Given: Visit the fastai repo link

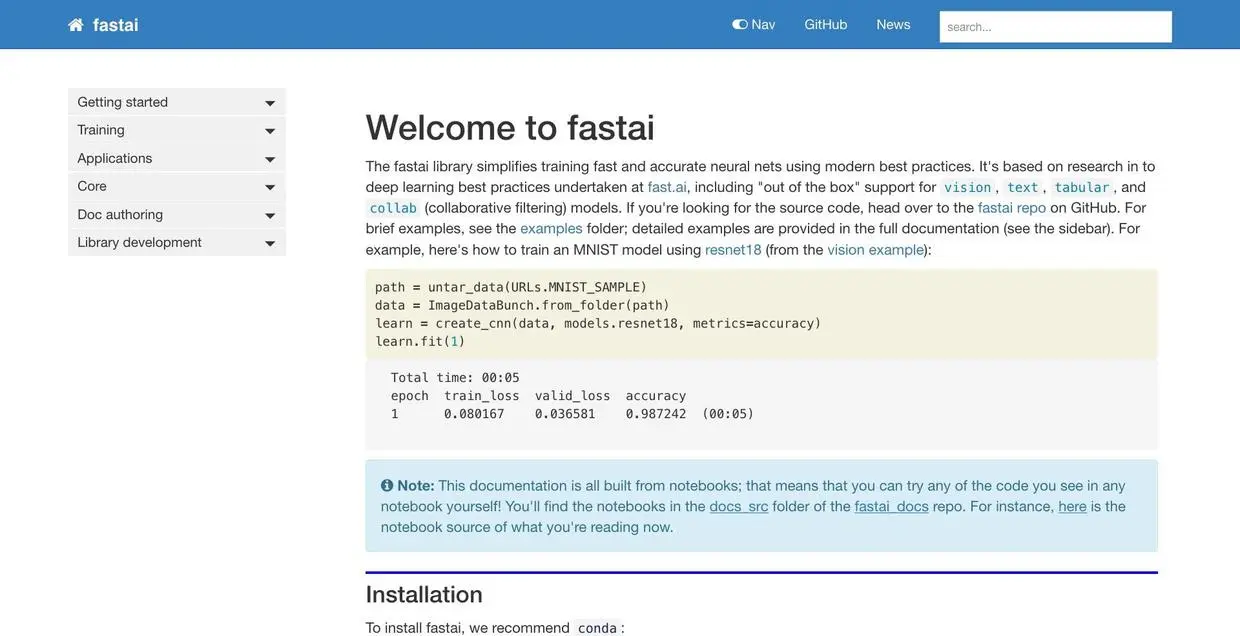Looking at the screenshot, I should coord(1012,207).
